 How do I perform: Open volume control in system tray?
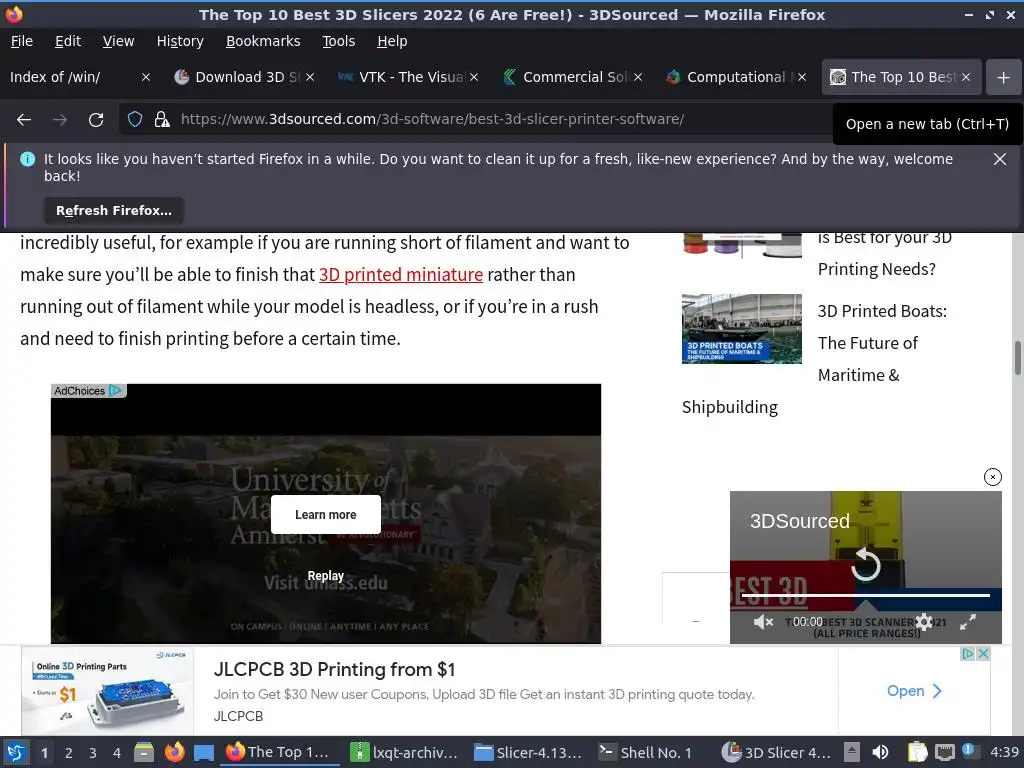(x=881, y=752)
